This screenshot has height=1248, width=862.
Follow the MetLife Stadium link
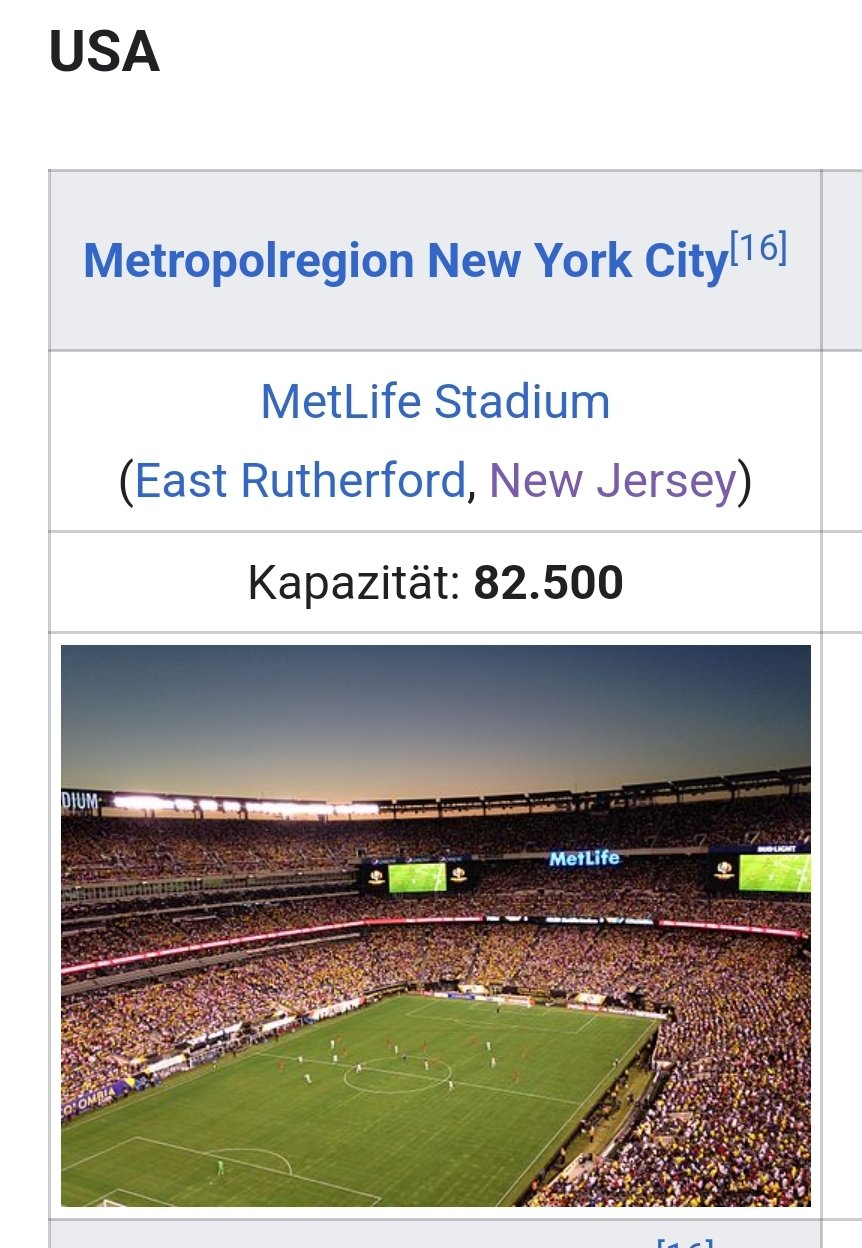tap(435, 402)
